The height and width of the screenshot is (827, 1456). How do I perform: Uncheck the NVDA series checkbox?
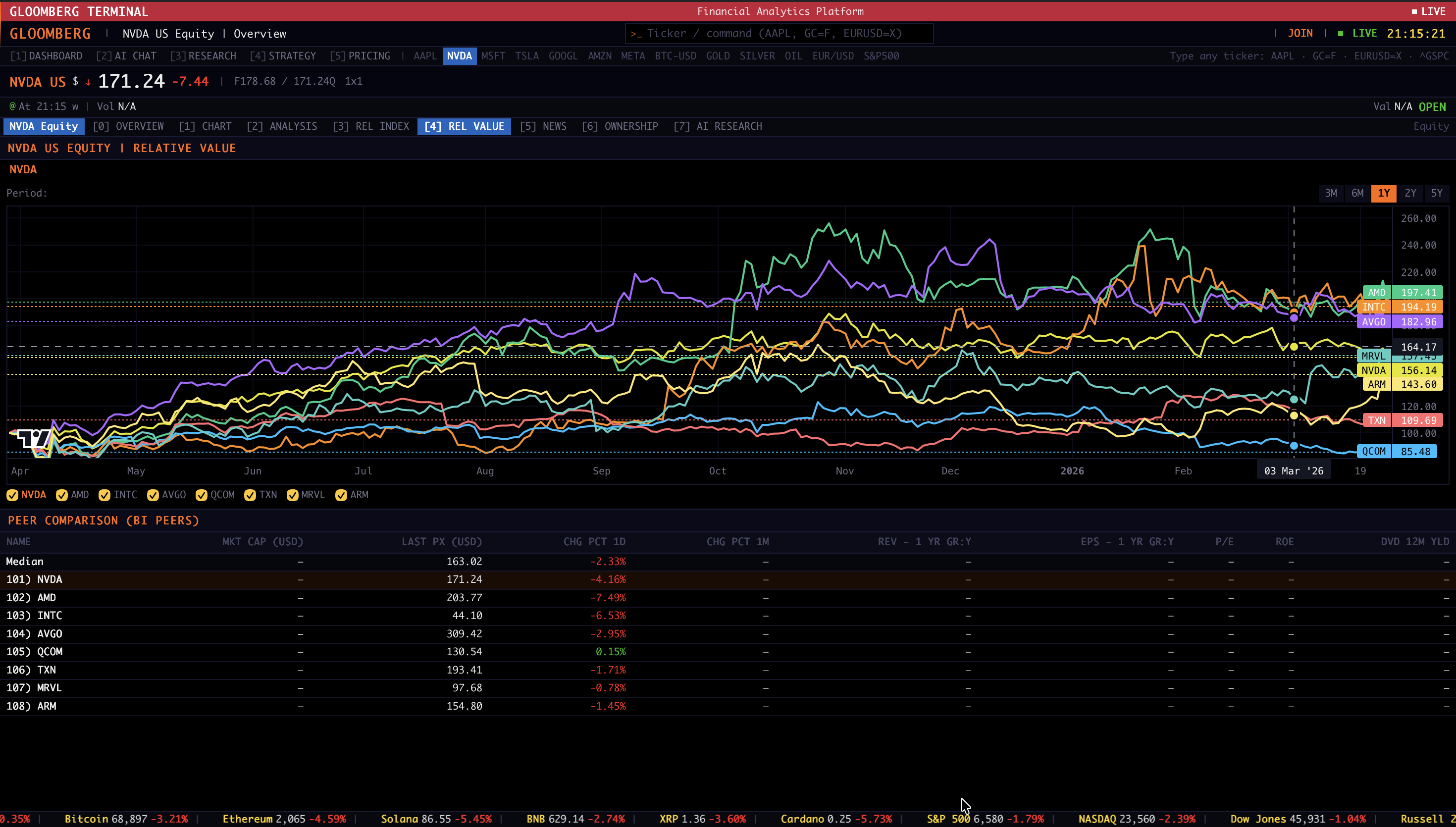(x=12, y=495)
